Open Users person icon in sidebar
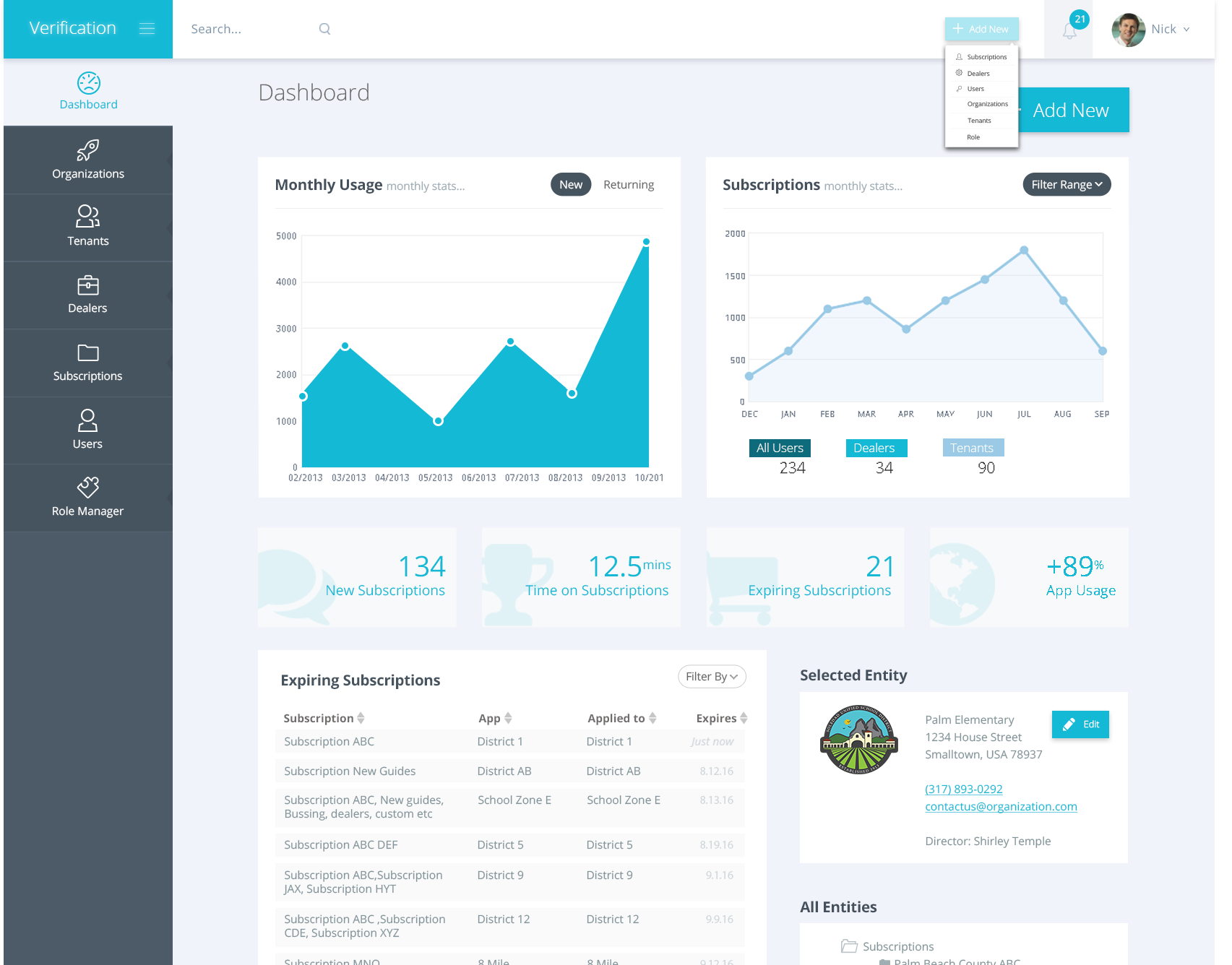The width and height of the screenshot is (1232, 965). click(x=88, y=420)
